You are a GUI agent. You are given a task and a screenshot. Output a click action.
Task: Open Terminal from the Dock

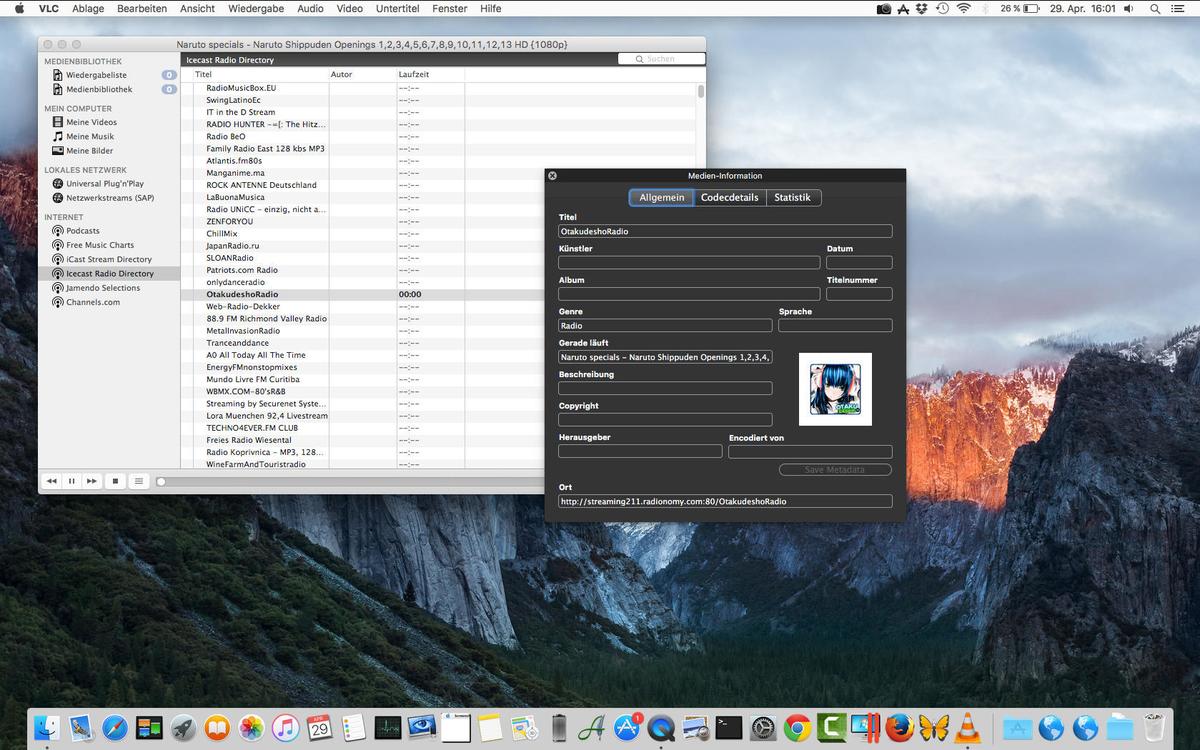click(729, 727)
